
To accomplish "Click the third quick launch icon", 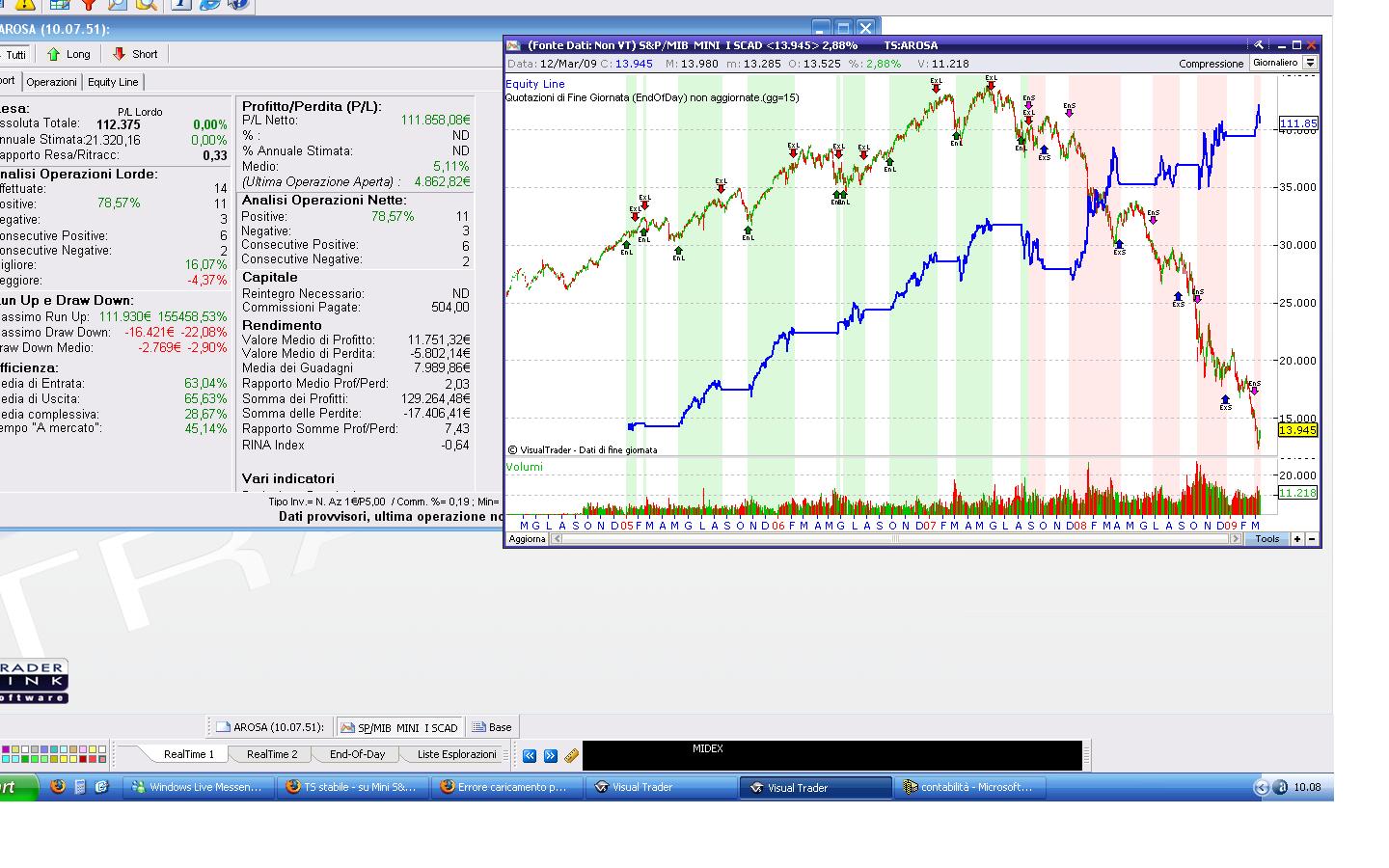I will click(x=101, y=787).
